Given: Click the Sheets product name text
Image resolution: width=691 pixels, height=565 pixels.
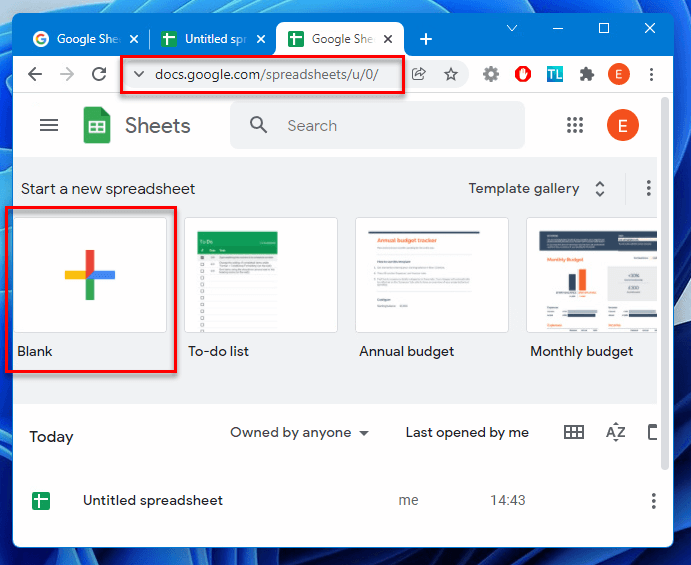Looking at the screenshot, I should tap(158, 126).
